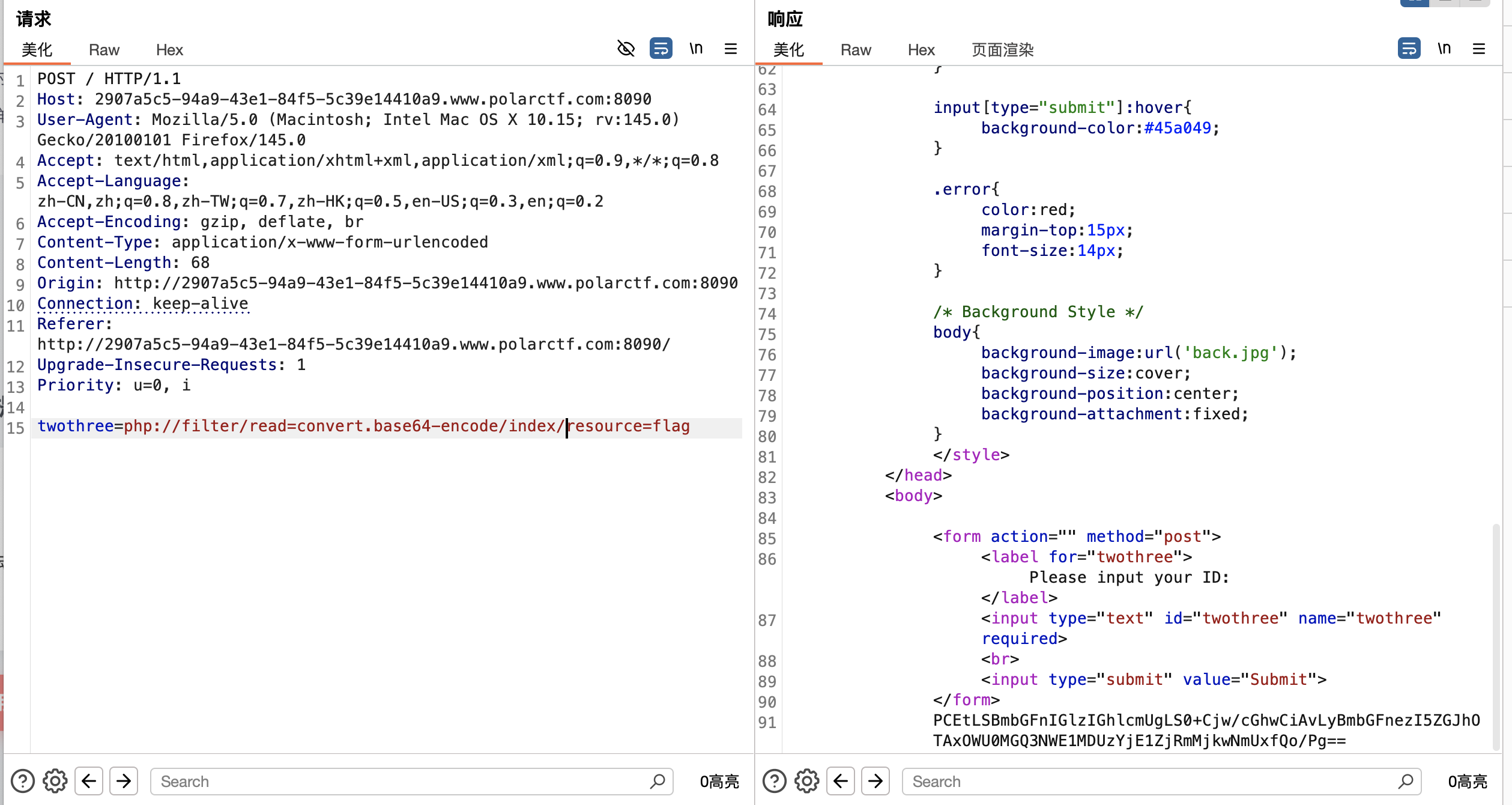Open response search settings gear icon
Image resolution: width=1512 pixels, height=805 pixels.
[x=806, y=781]
